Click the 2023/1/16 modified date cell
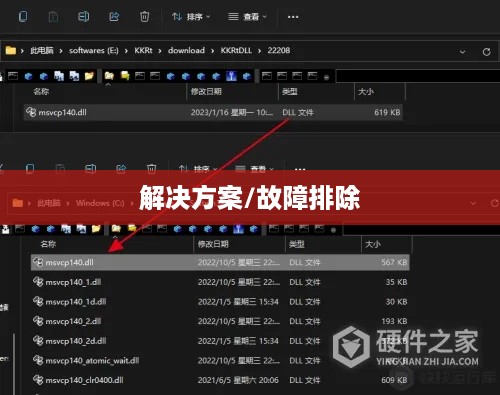The height and width of the screenshot is (395, 500). pyautogui.click(x=232, y=112)
